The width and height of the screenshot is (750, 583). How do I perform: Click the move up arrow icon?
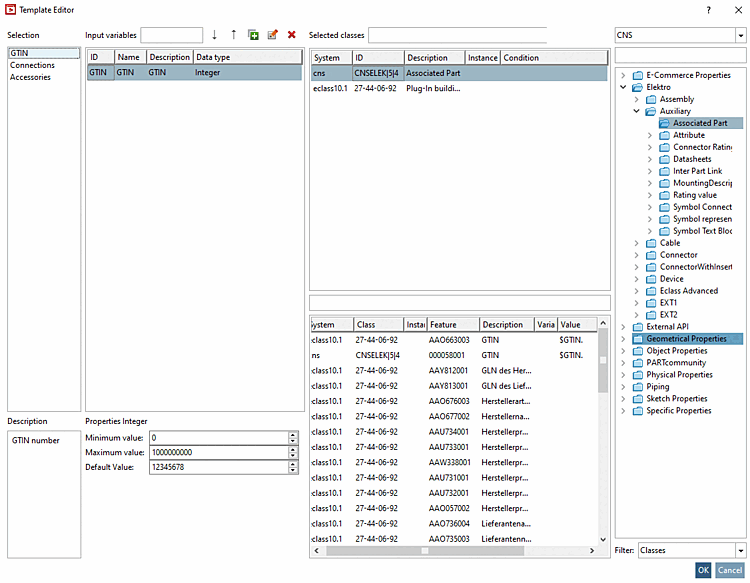pos(233,35)
